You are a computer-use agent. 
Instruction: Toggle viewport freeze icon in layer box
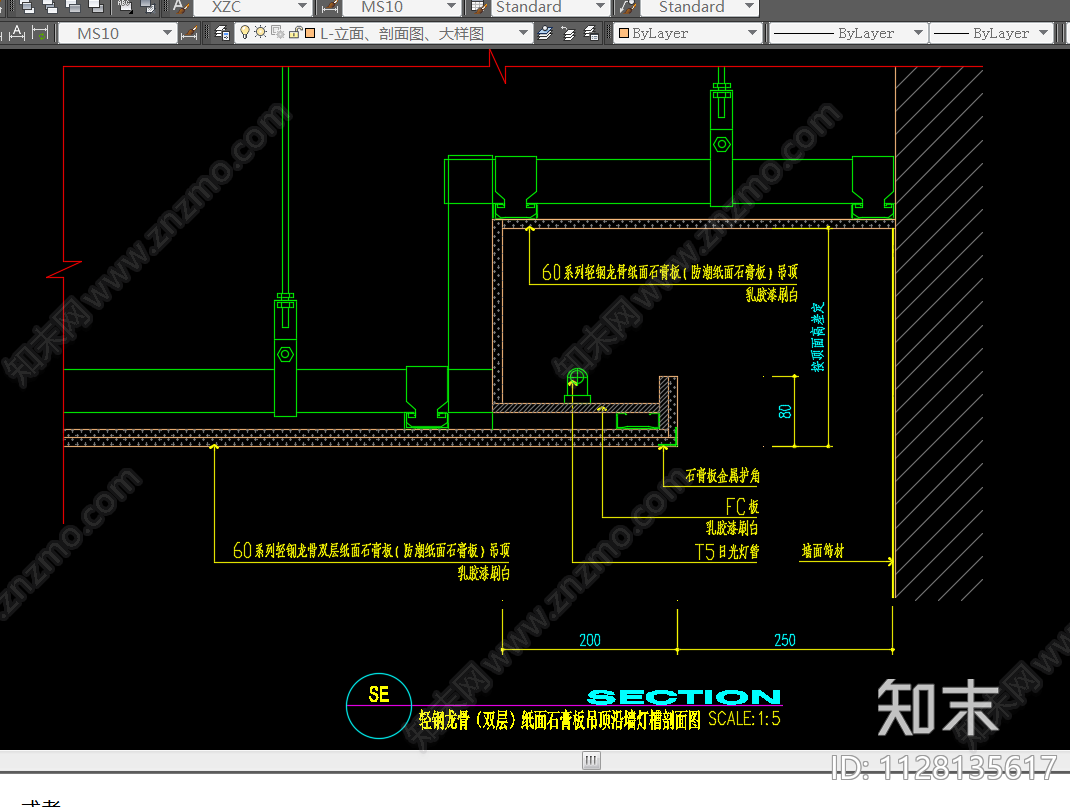click(278, 32)
